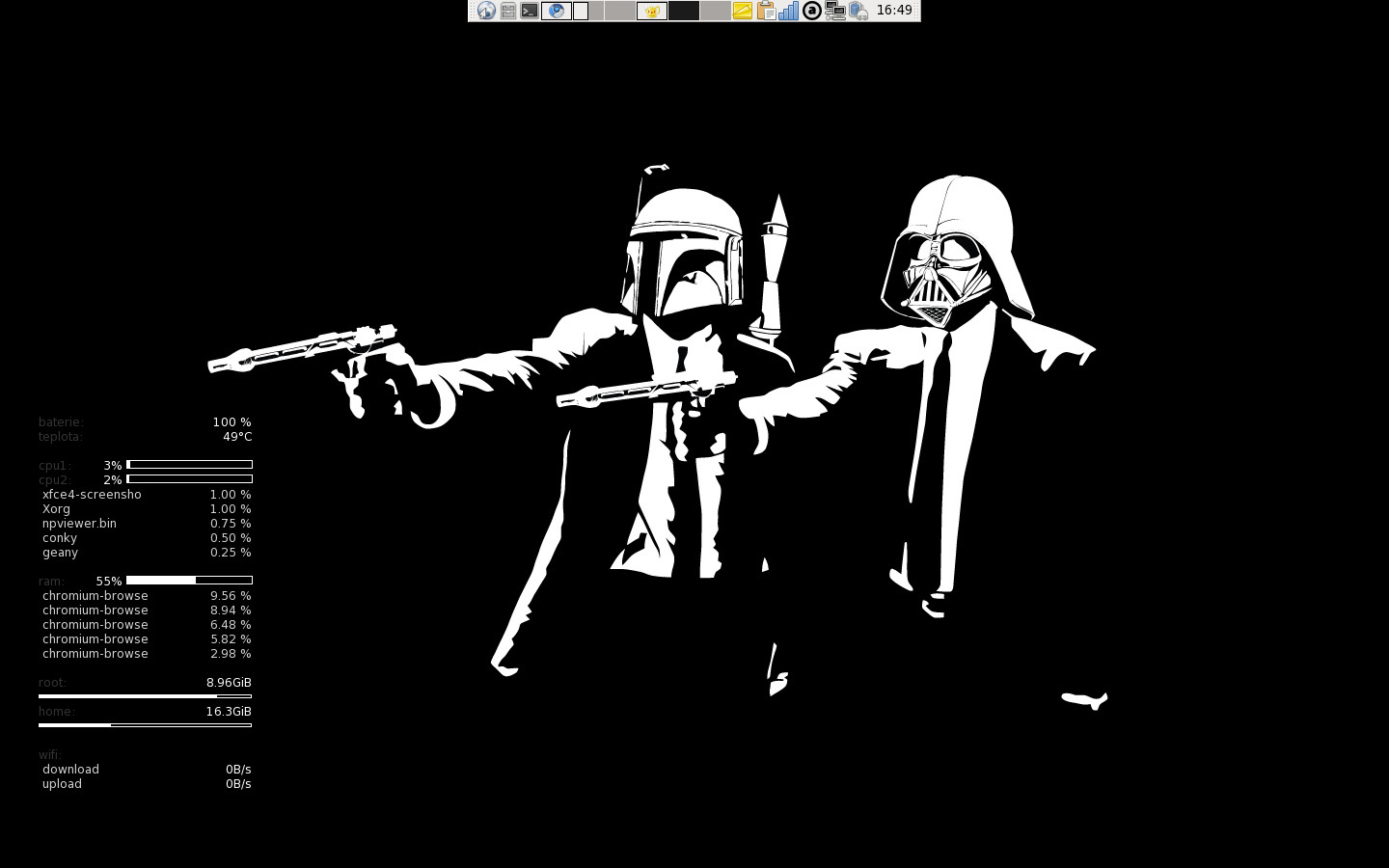Click the 'wifi:' label
Image resolution: width=1389 pixels, height=868 pixels.
pyautogui.click(x=50, y=755)
